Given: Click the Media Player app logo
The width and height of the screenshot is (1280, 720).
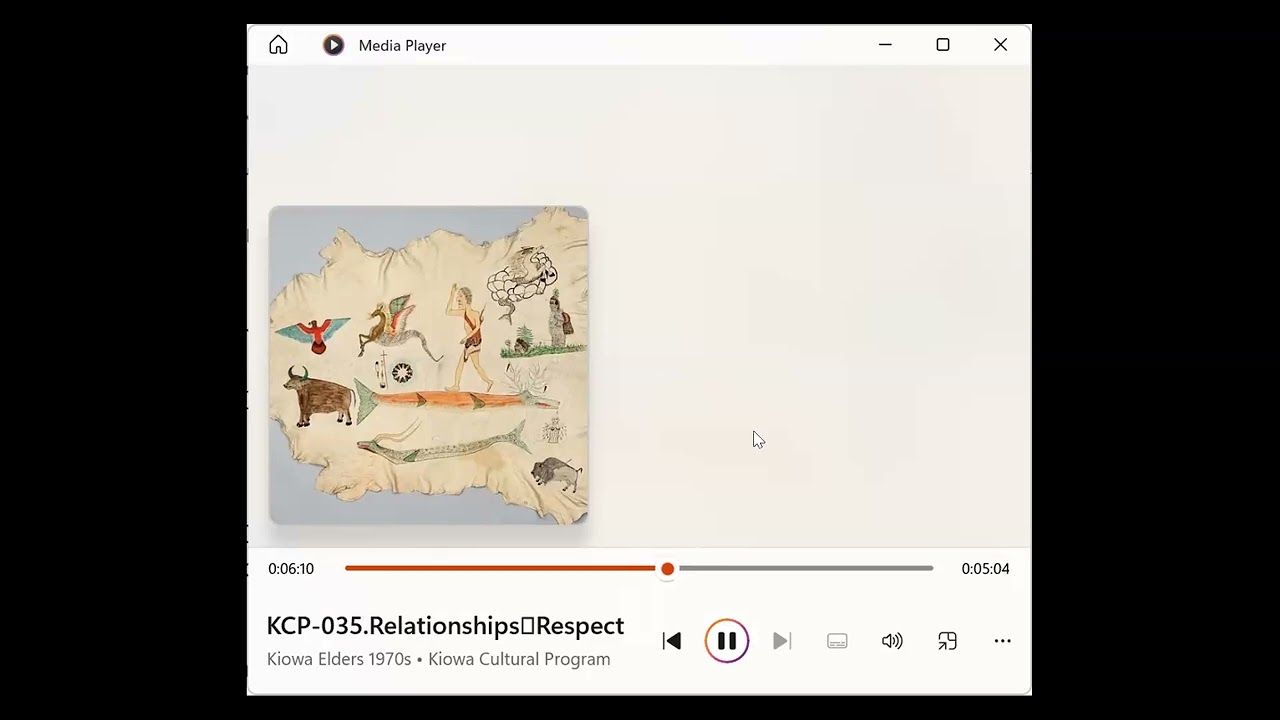Looking at the screenshot, I should point(333,45).
